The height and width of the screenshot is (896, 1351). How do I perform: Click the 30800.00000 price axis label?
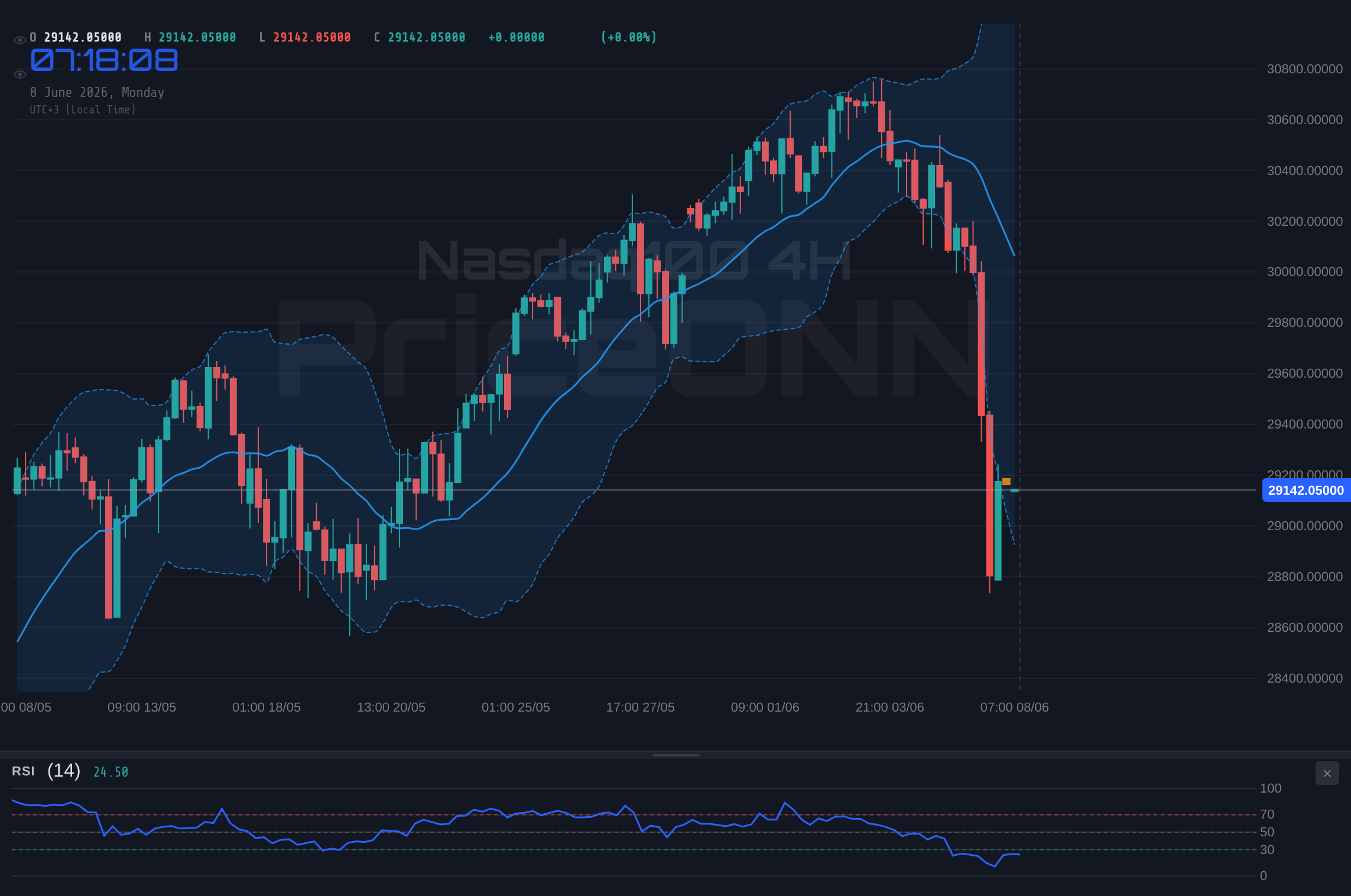[1305, 69]
